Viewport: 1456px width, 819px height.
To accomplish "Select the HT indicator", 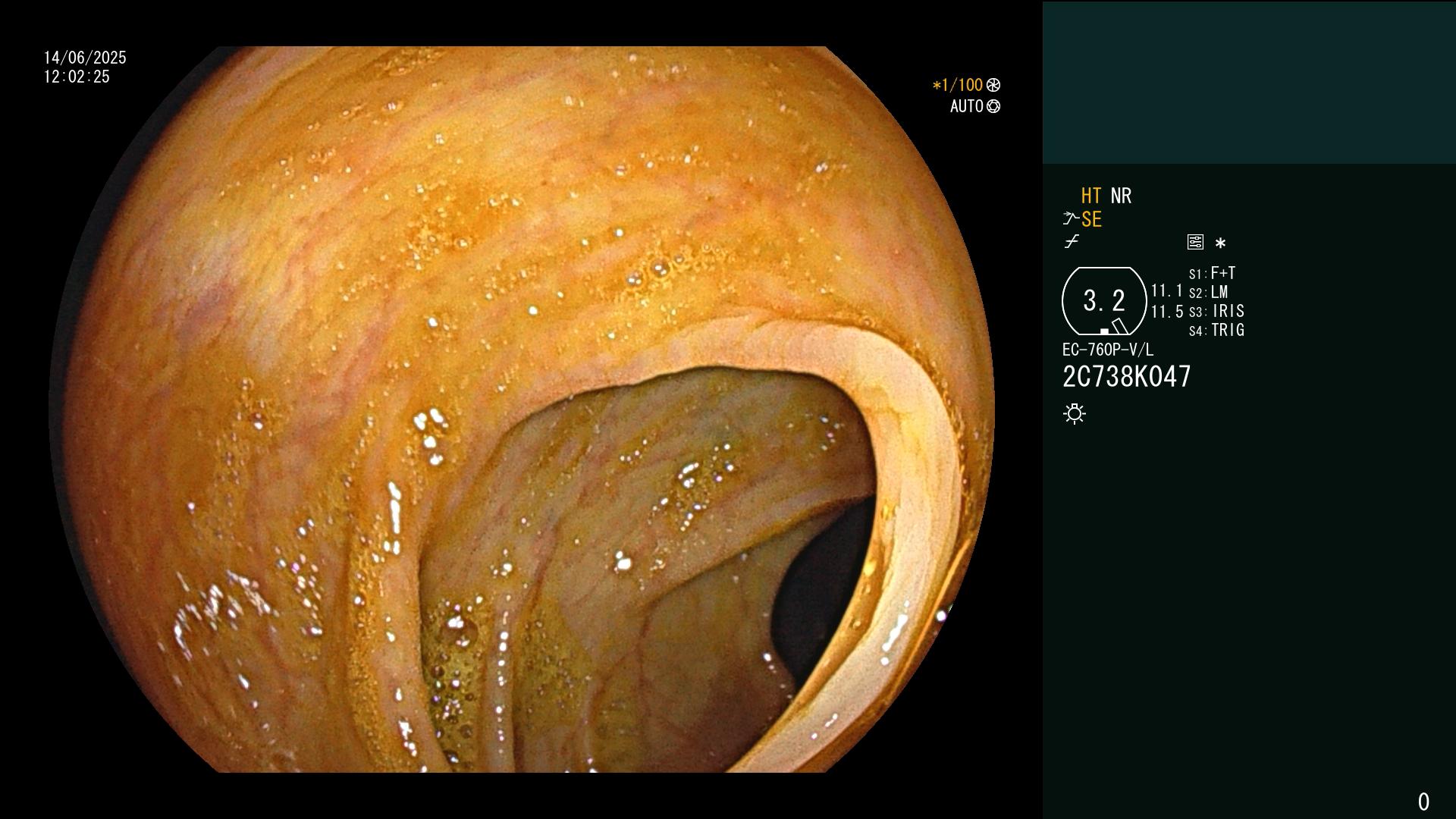I will point(1091,196).
